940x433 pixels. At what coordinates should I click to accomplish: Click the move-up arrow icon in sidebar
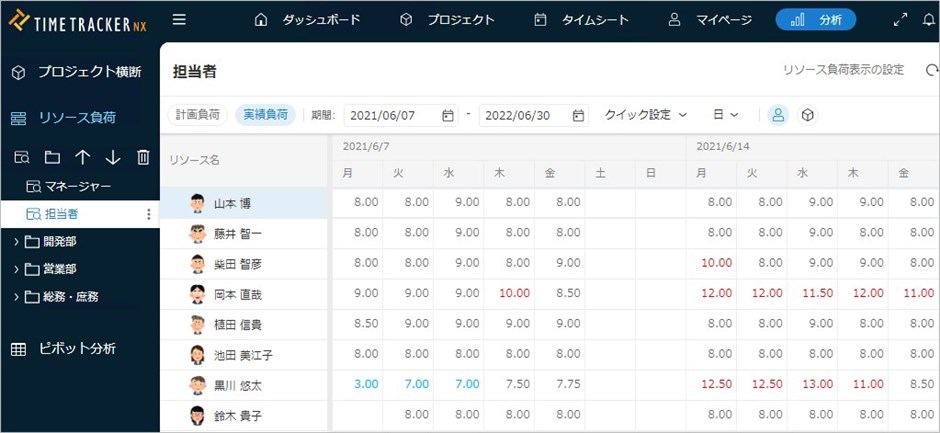click(82, 157)
